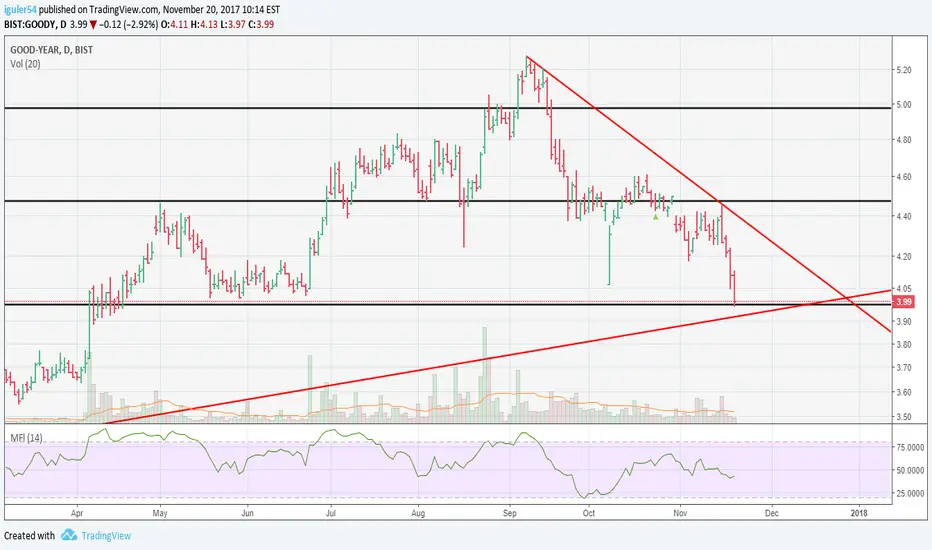Click the iguler54 author name

tap(20, 10)
